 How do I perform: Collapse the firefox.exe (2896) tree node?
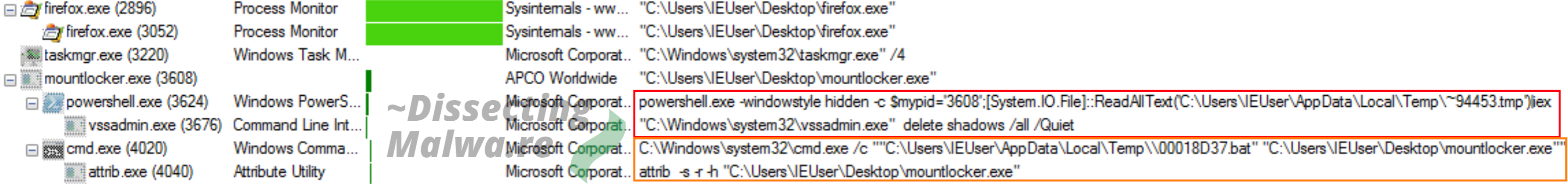click(10, 10)
